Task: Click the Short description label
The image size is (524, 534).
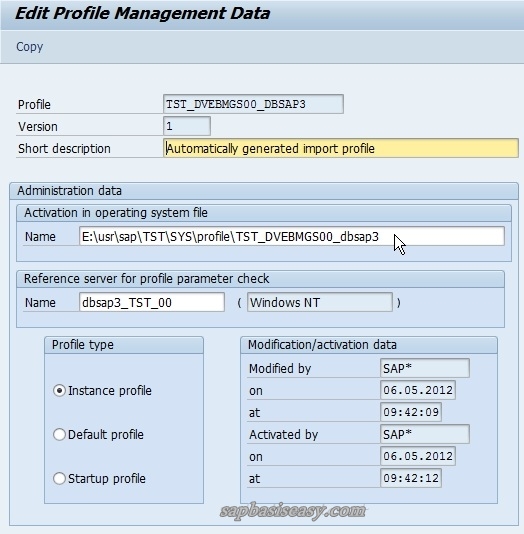Action: coord(64,149)
